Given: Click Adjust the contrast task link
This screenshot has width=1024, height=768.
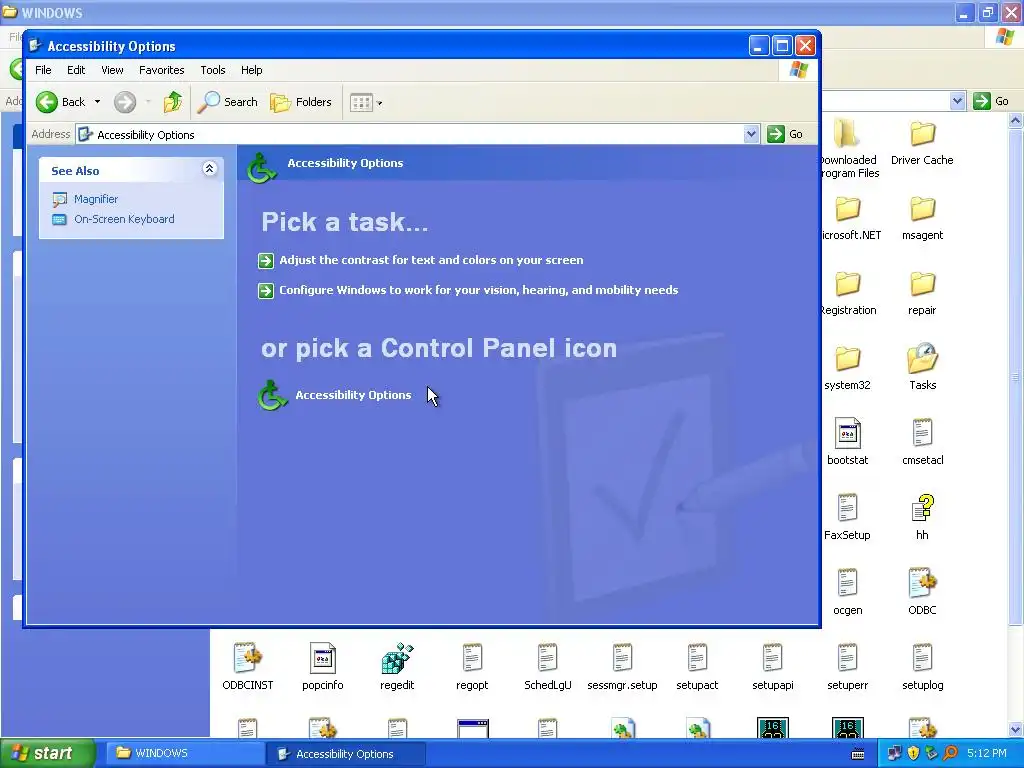Looking at the screenshot, I should coord(431,260).
